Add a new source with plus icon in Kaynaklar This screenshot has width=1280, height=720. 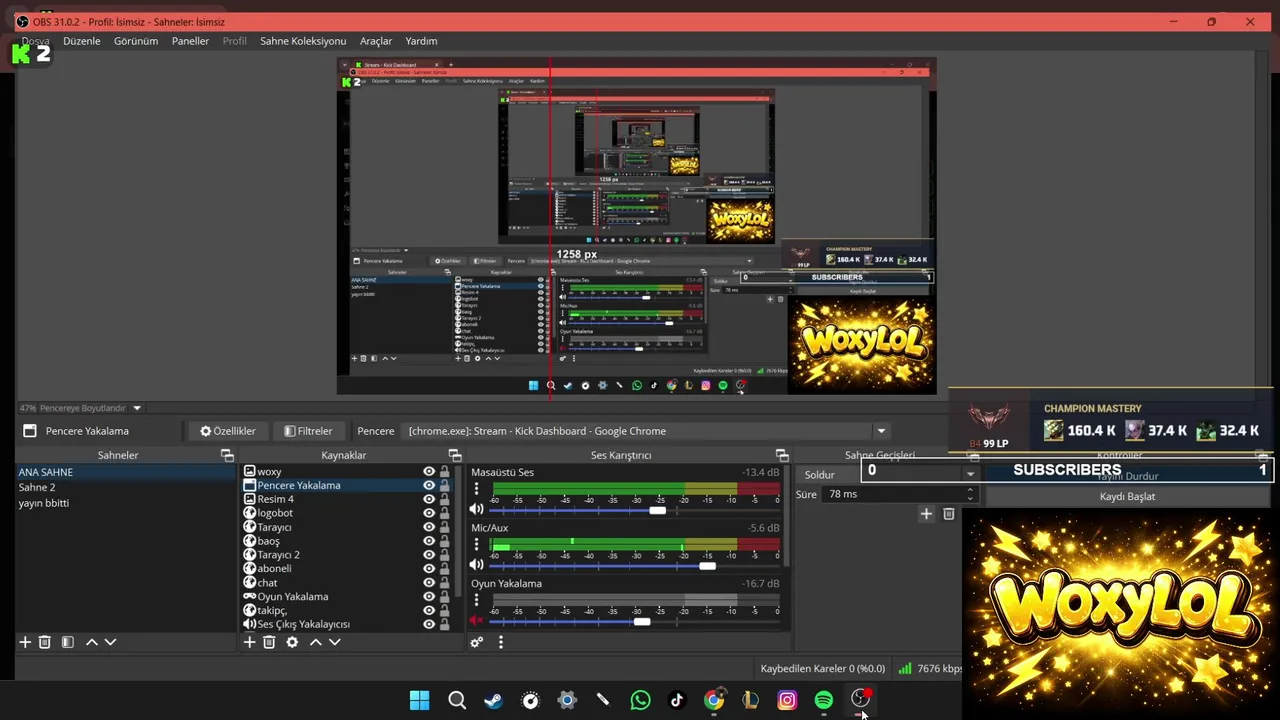(250, 642)
